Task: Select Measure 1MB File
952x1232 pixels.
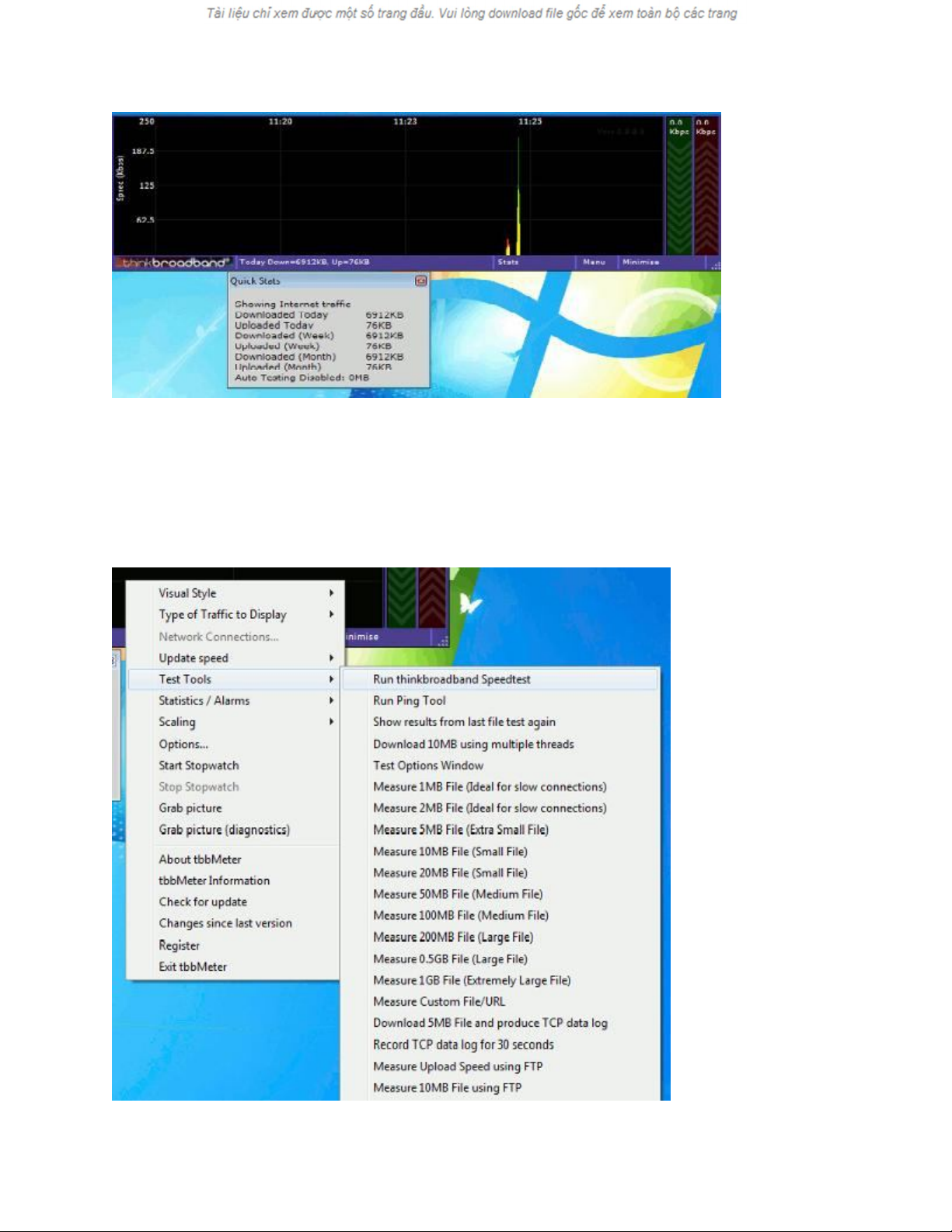Action: [501, 787]
